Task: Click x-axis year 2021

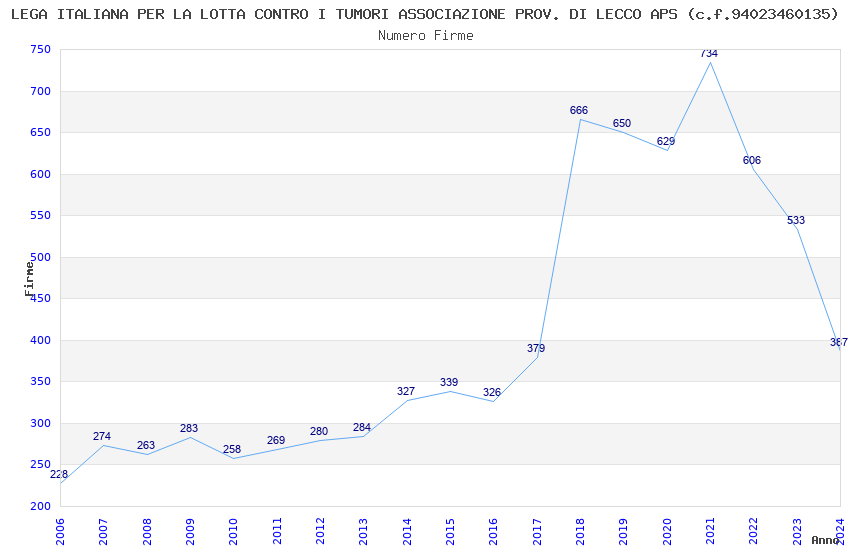Action: [x=710, y=532]
